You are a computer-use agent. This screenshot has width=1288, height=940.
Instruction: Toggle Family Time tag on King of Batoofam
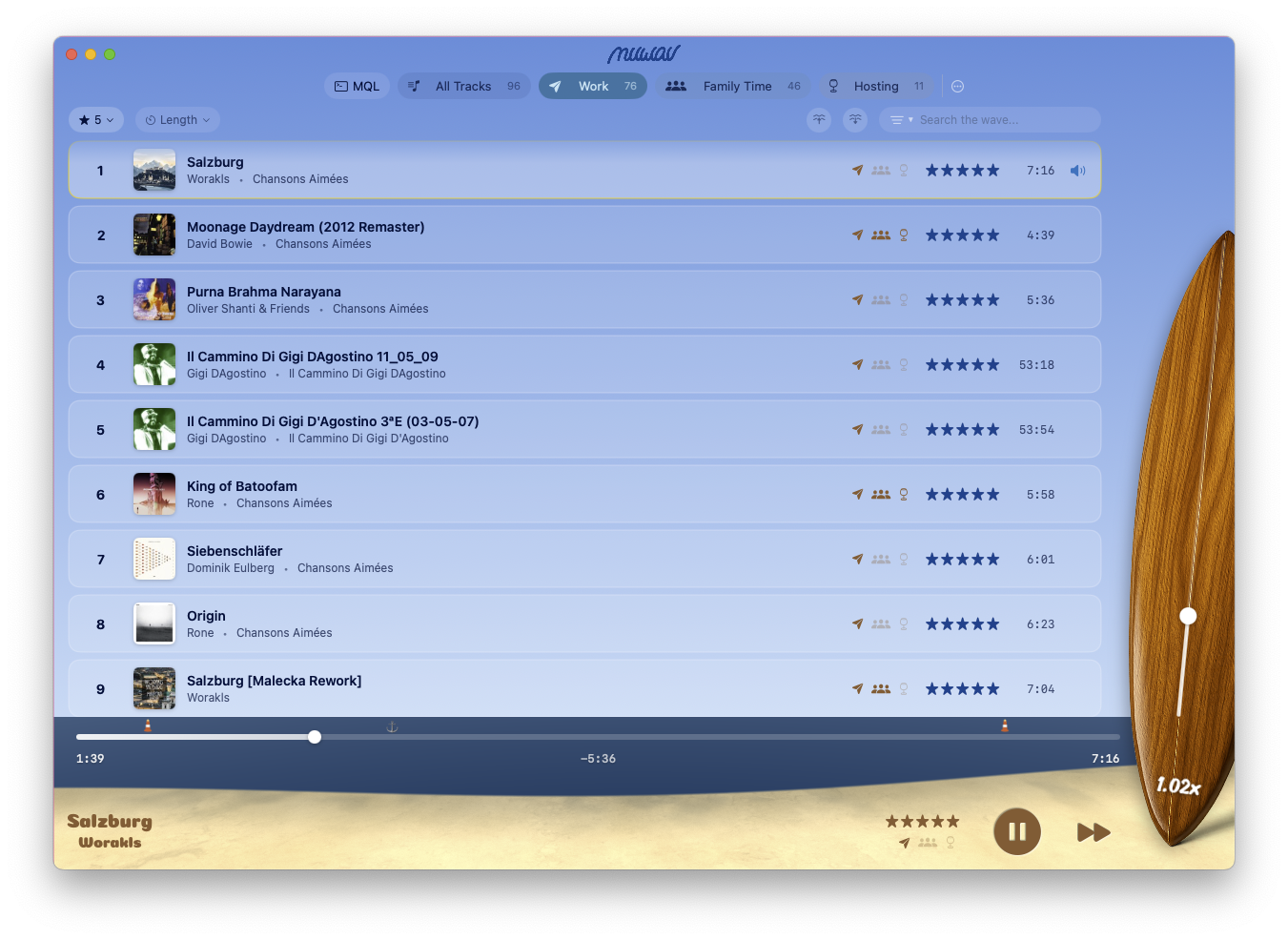point(881,495)
